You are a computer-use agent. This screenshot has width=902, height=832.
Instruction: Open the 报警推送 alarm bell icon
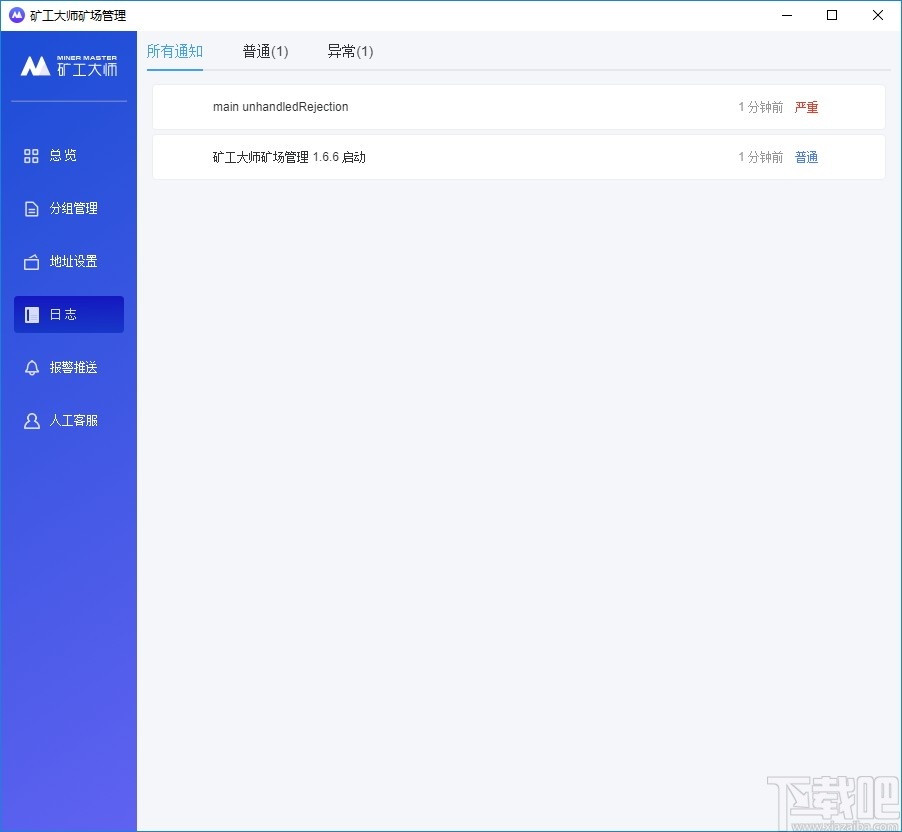[31, 367]
